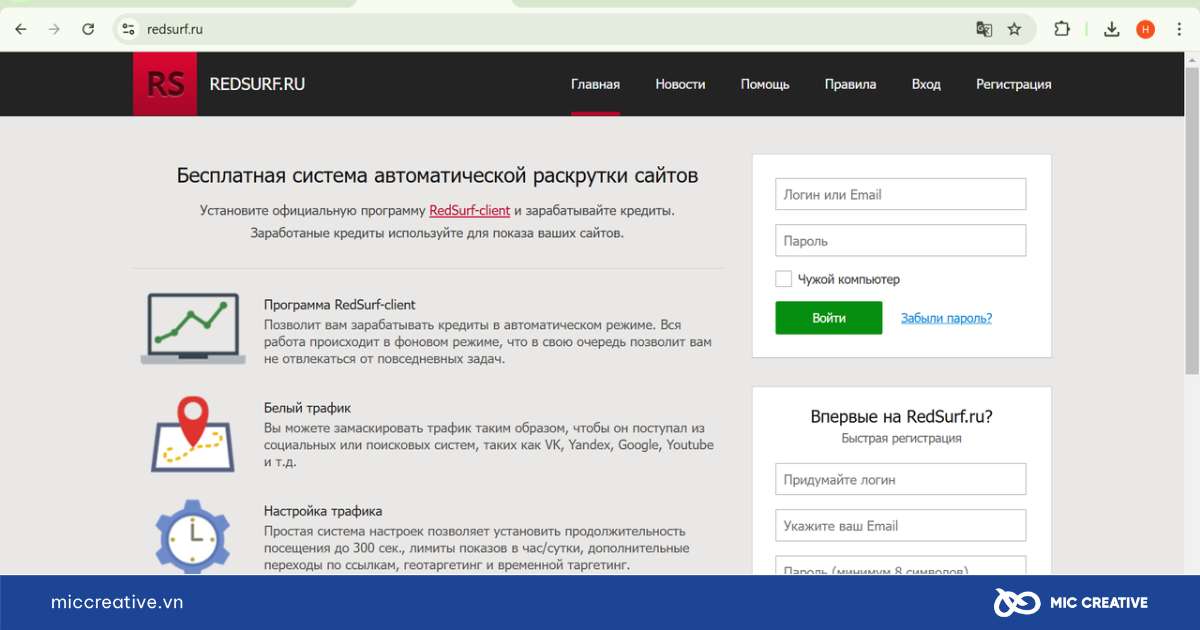Bookmark this page with the star icon
Screen dimensions: 1200x630
pyautogui.click(x=1014, y=29)
